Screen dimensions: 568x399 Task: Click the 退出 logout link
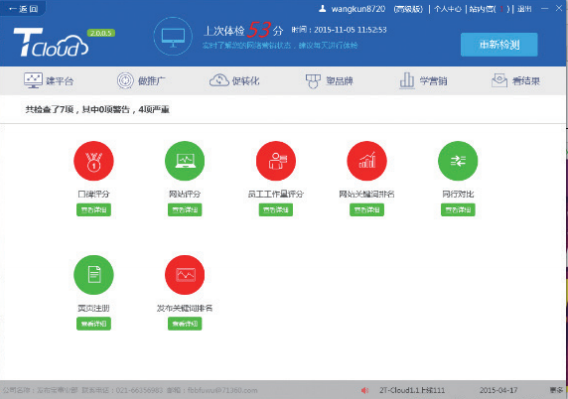point(524,9)
